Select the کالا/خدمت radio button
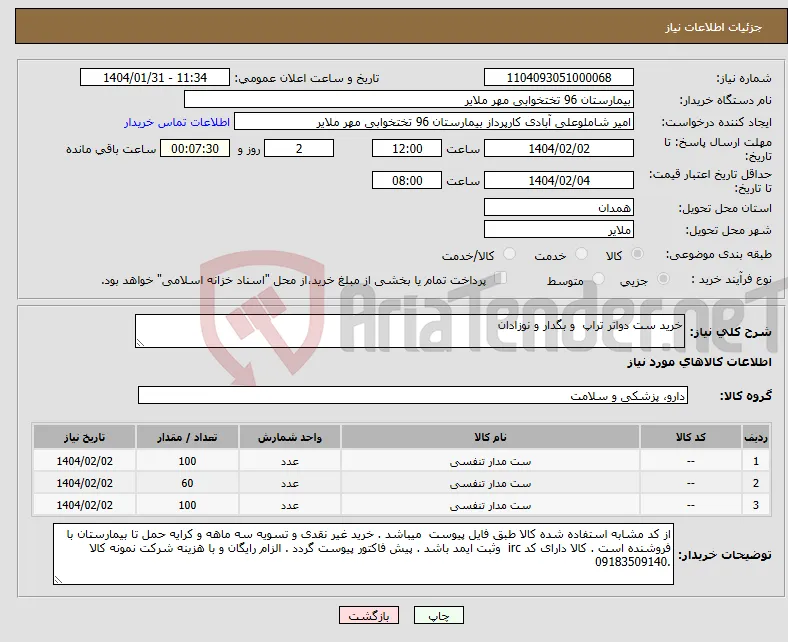Image resolution: width=788 pixels, height=642 pixels. click(509, 254)
